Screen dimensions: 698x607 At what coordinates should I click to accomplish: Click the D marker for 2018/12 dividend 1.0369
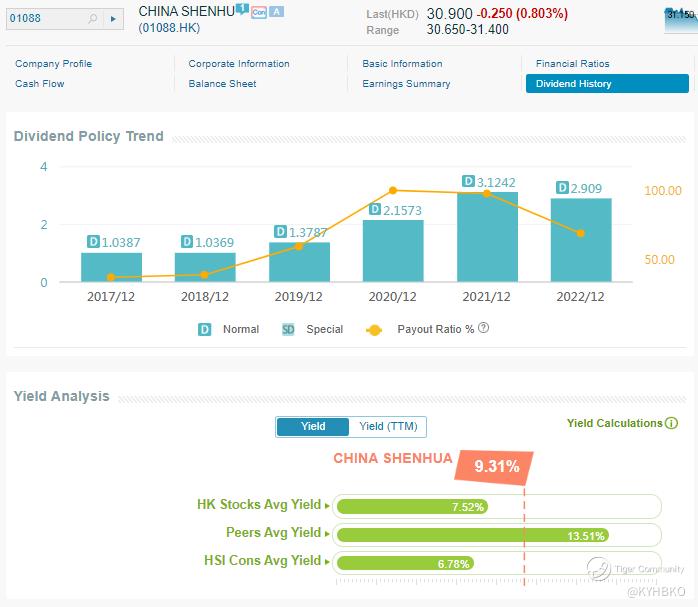(187, 242)
